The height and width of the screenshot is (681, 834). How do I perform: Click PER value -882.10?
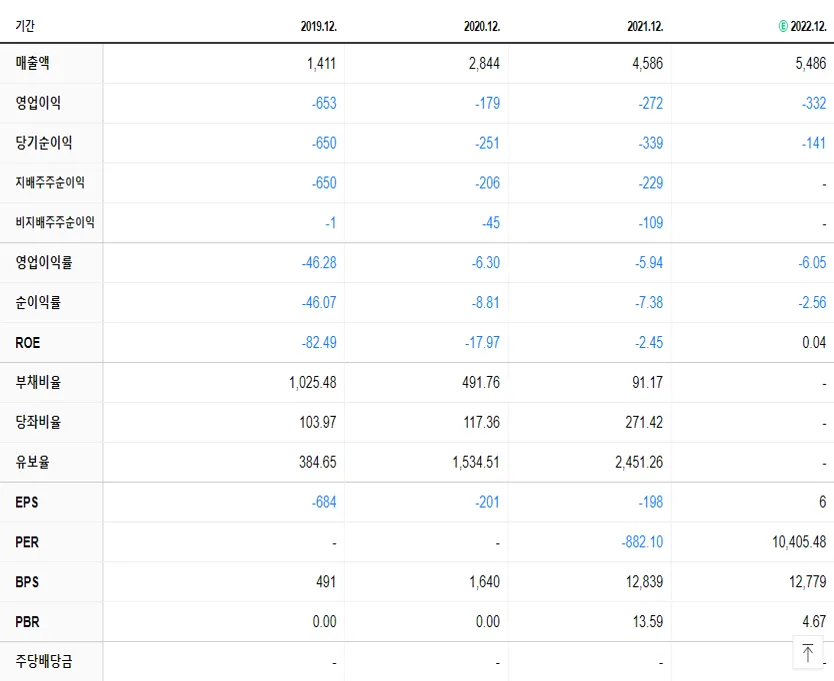pyautogui.click(x=642, y=542)
